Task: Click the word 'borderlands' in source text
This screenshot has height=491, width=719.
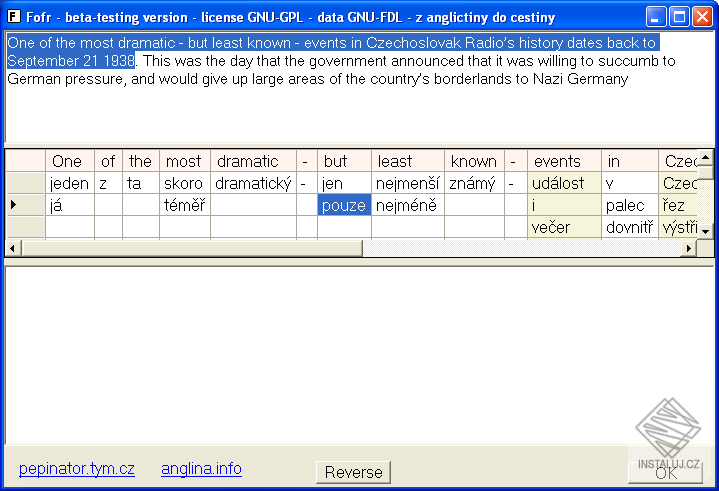Action: pos(473,79)
